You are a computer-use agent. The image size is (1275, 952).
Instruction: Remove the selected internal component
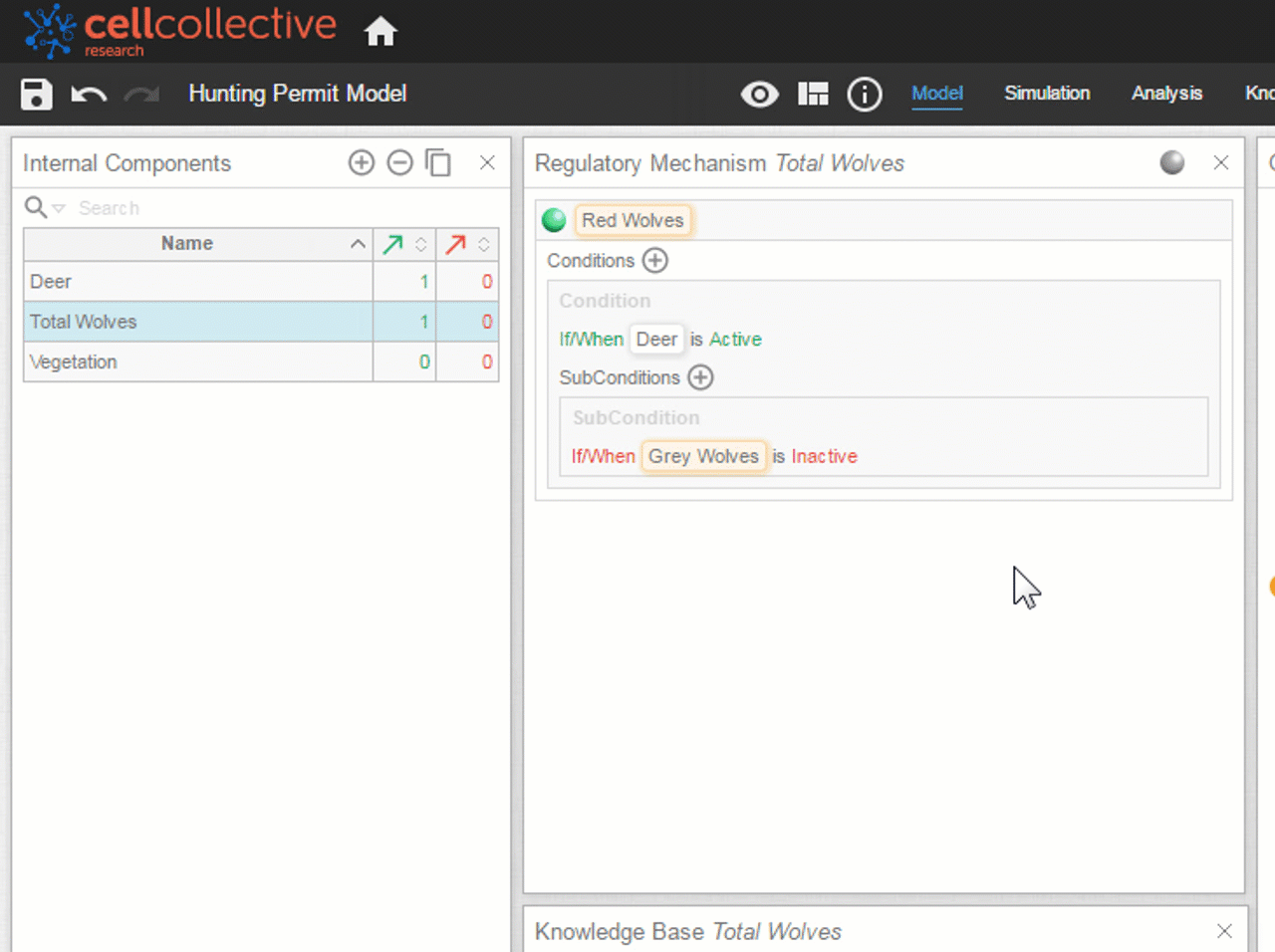point(399,162)
